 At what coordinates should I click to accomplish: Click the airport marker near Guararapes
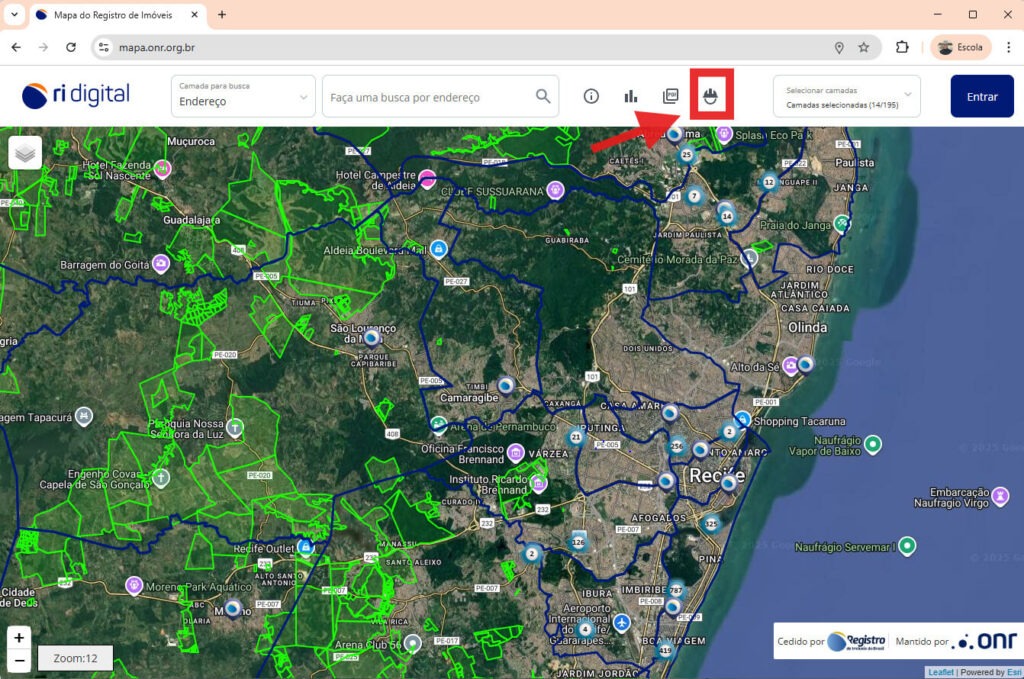click(622, 623)
